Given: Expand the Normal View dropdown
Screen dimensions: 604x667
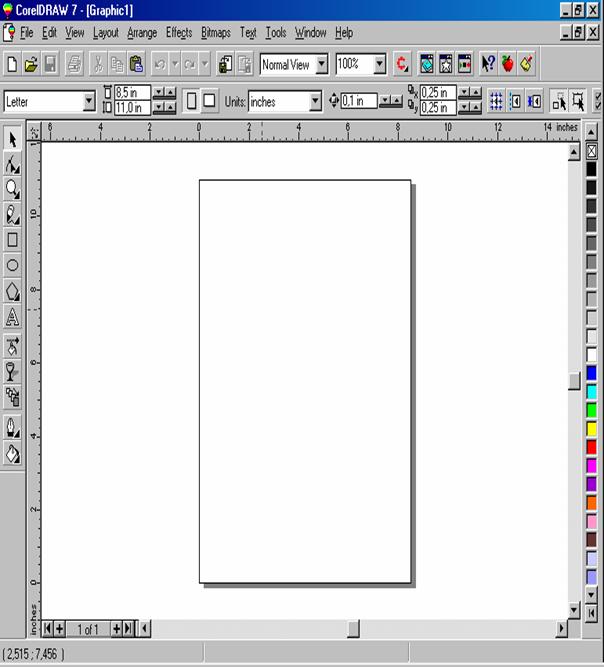Looking at the screenshot, I should coord(321,64).
